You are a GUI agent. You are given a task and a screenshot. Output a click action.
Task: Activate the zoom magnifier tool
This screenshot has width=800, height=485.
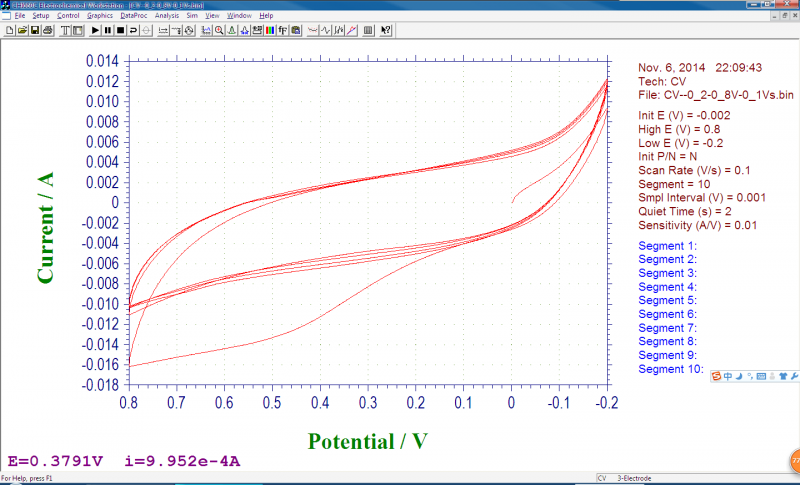219,31
